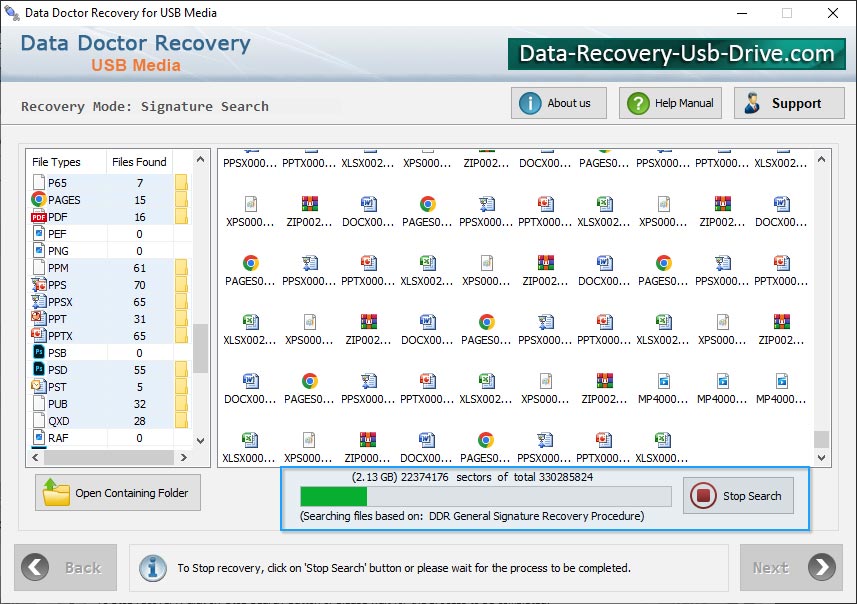Select the PPT file type icon
Screen dimensions: 857x604
pos(39,318)
